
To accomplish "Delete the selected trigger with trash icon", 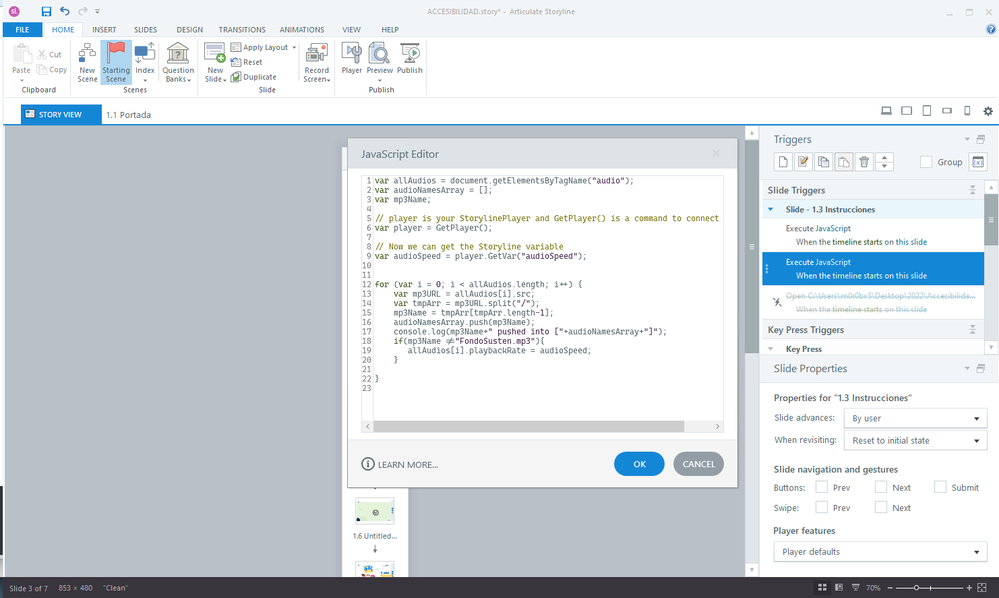I will (x=865, y=162).
